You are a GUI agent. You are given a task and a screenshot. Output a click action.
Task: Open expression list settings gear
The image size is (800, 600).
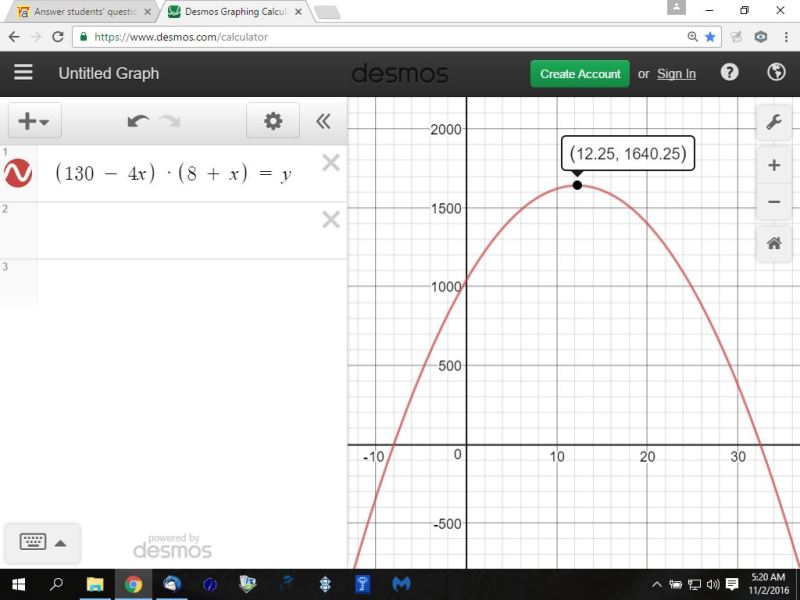(x=273, y=121)
